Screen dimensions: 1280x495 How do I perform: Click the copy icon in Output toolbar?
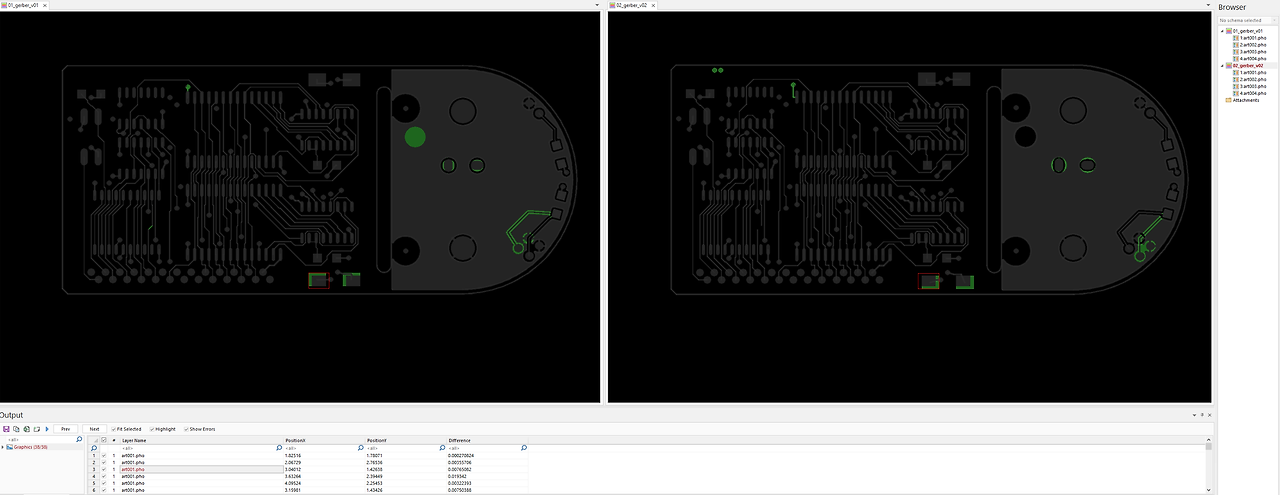16,429
